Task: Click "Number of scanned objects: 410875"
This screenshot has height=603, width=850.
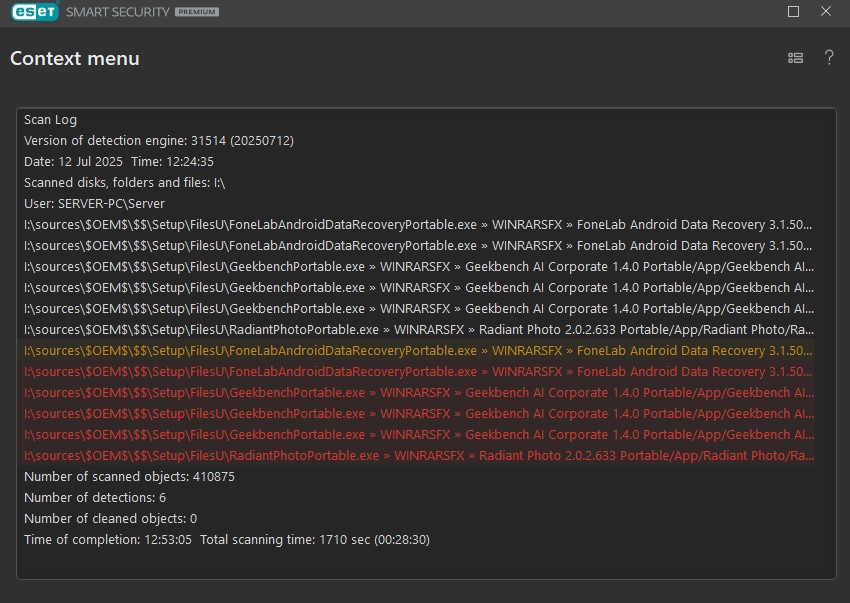Action: point(130,477)
